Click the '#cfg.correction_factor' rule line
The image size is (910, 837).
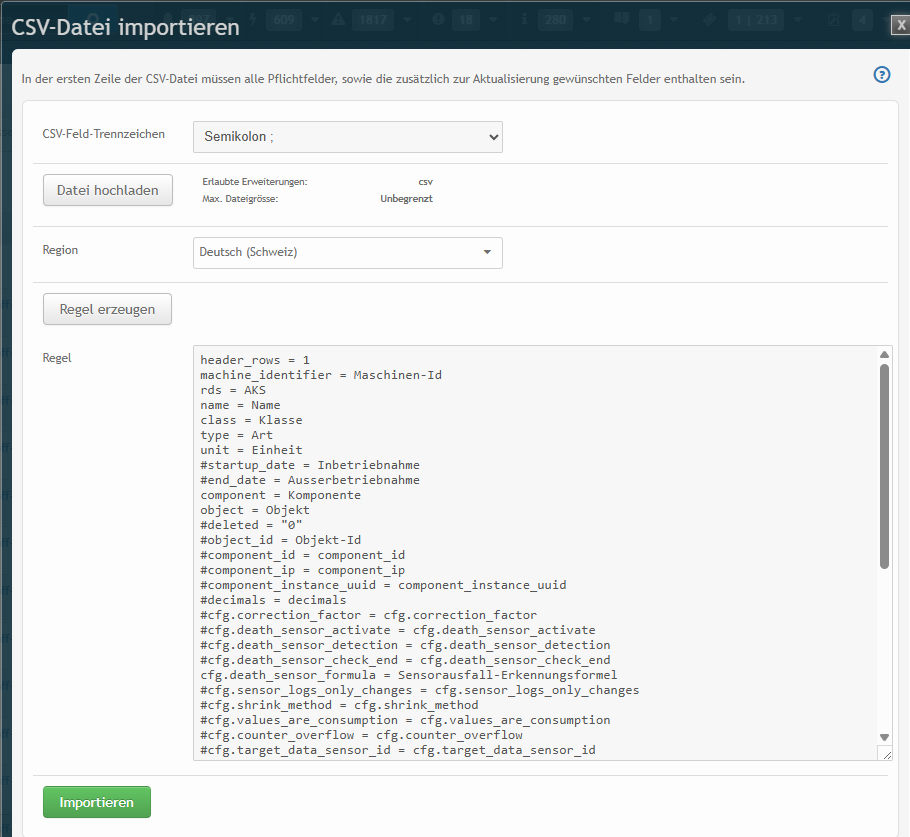click(x=369, y=615)
